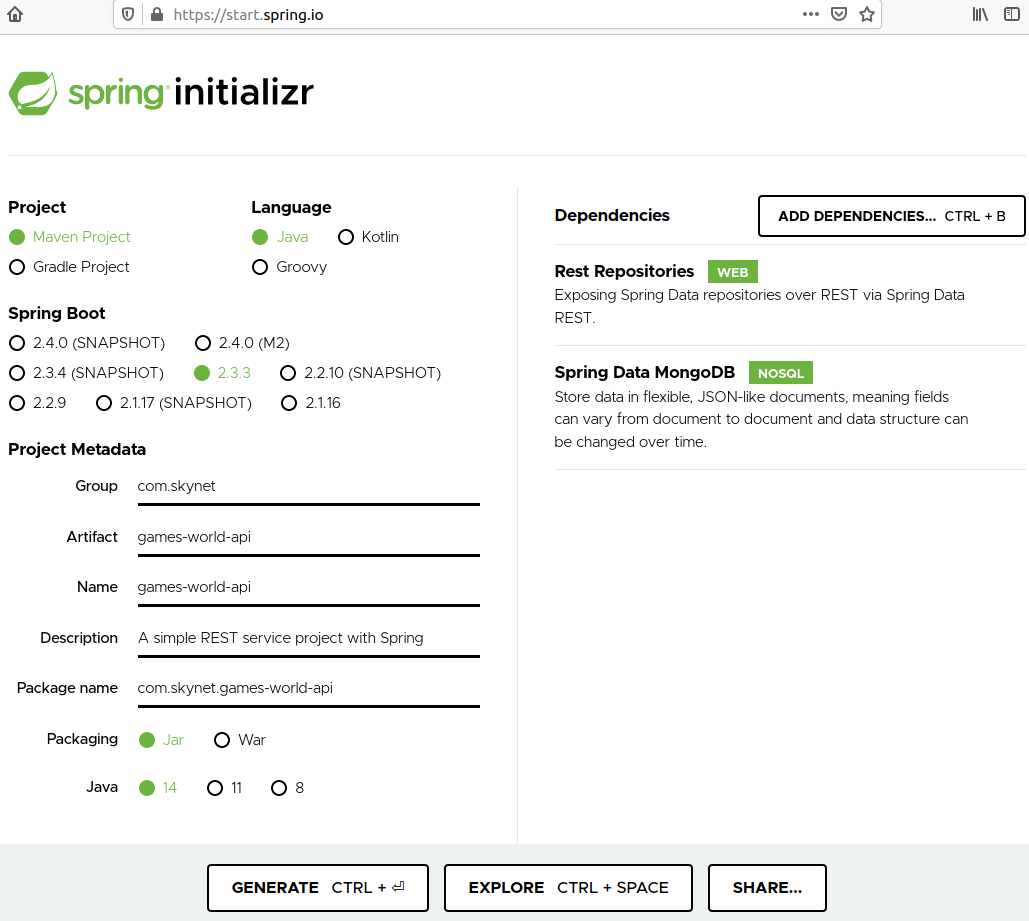Toggle the browser sidebar icon
This screenshot has width=1029, height=921.
tap(1012, 14)
